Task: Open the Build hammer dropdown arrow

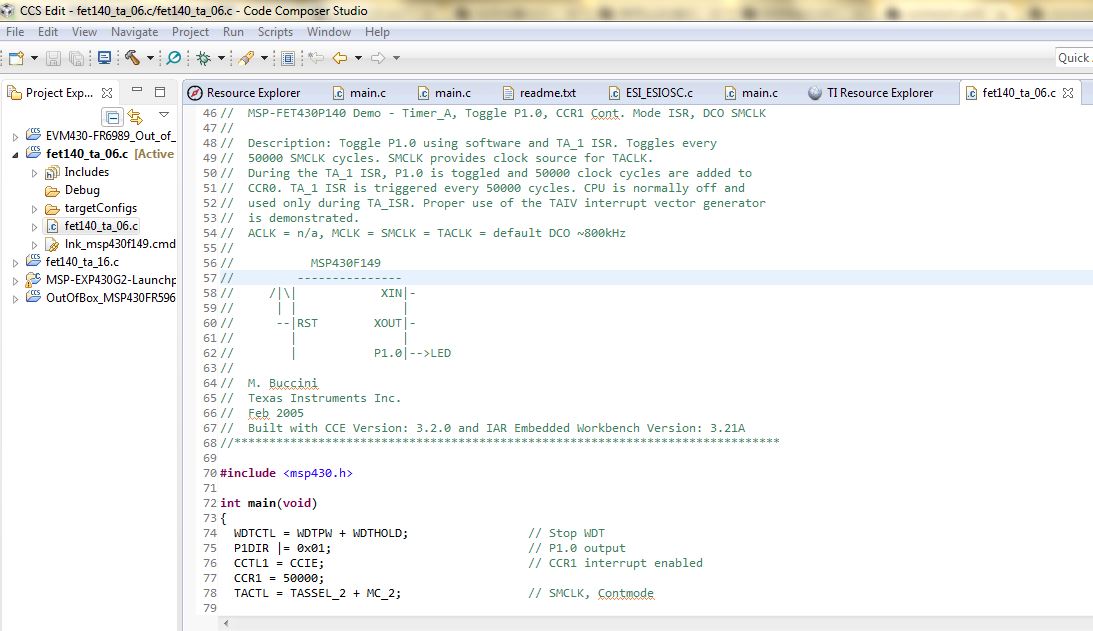Action: [x=149, y=59]
